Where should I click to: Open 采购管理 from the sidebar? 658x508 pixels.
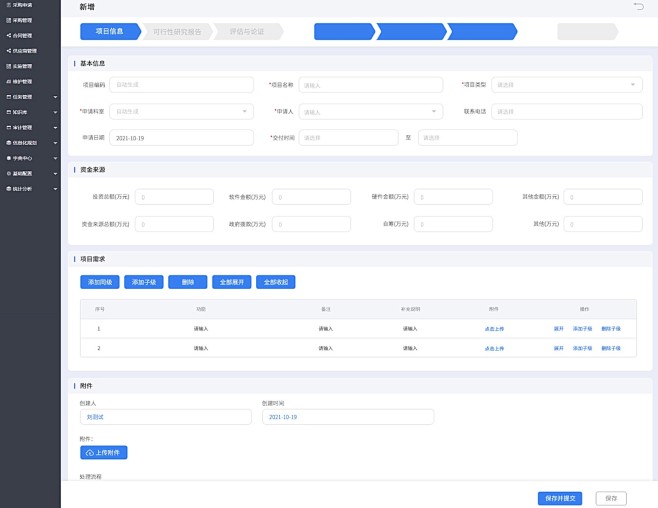click(22, 19)
